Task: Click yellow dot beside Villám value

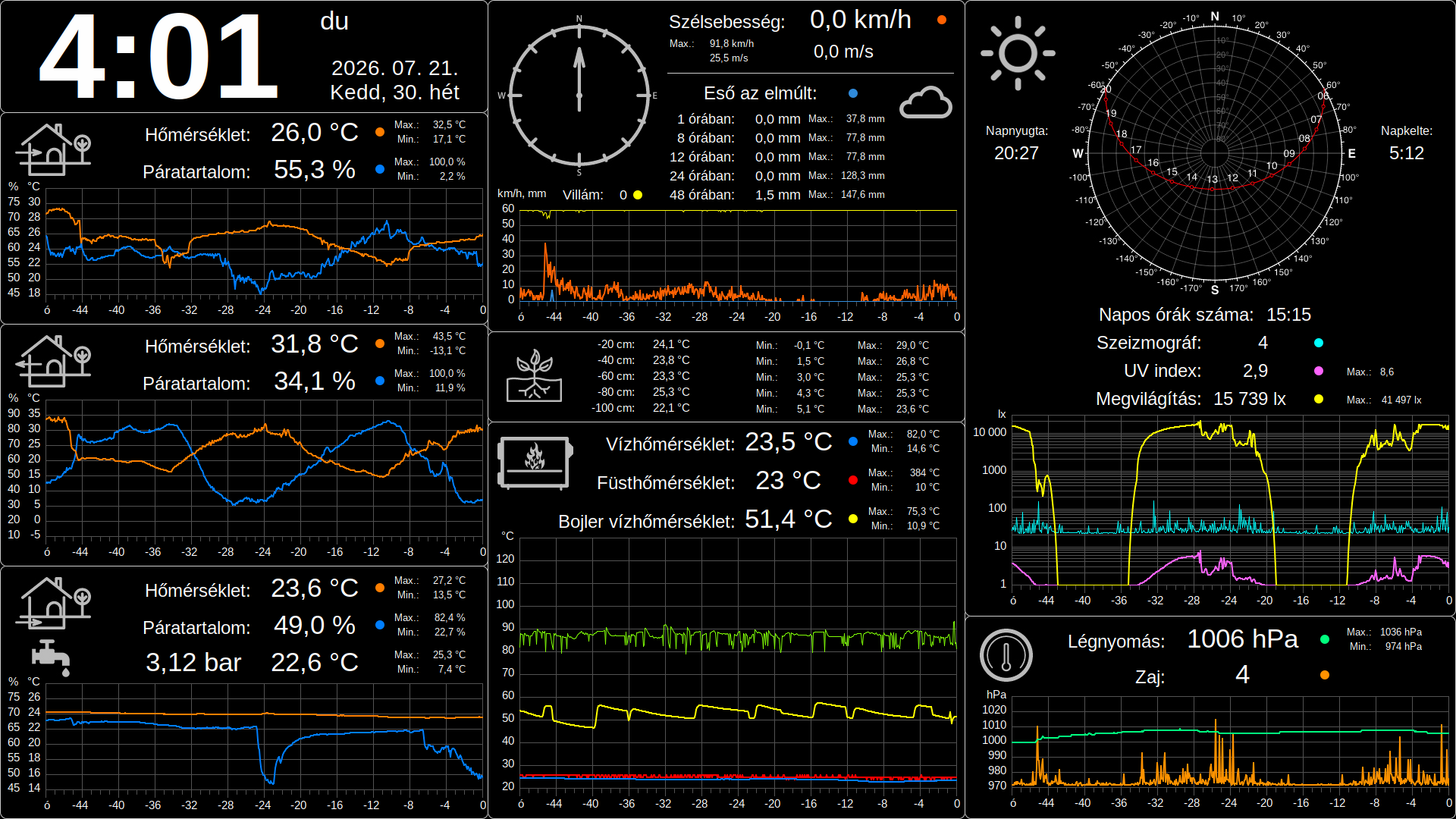Action: (638, 195)
